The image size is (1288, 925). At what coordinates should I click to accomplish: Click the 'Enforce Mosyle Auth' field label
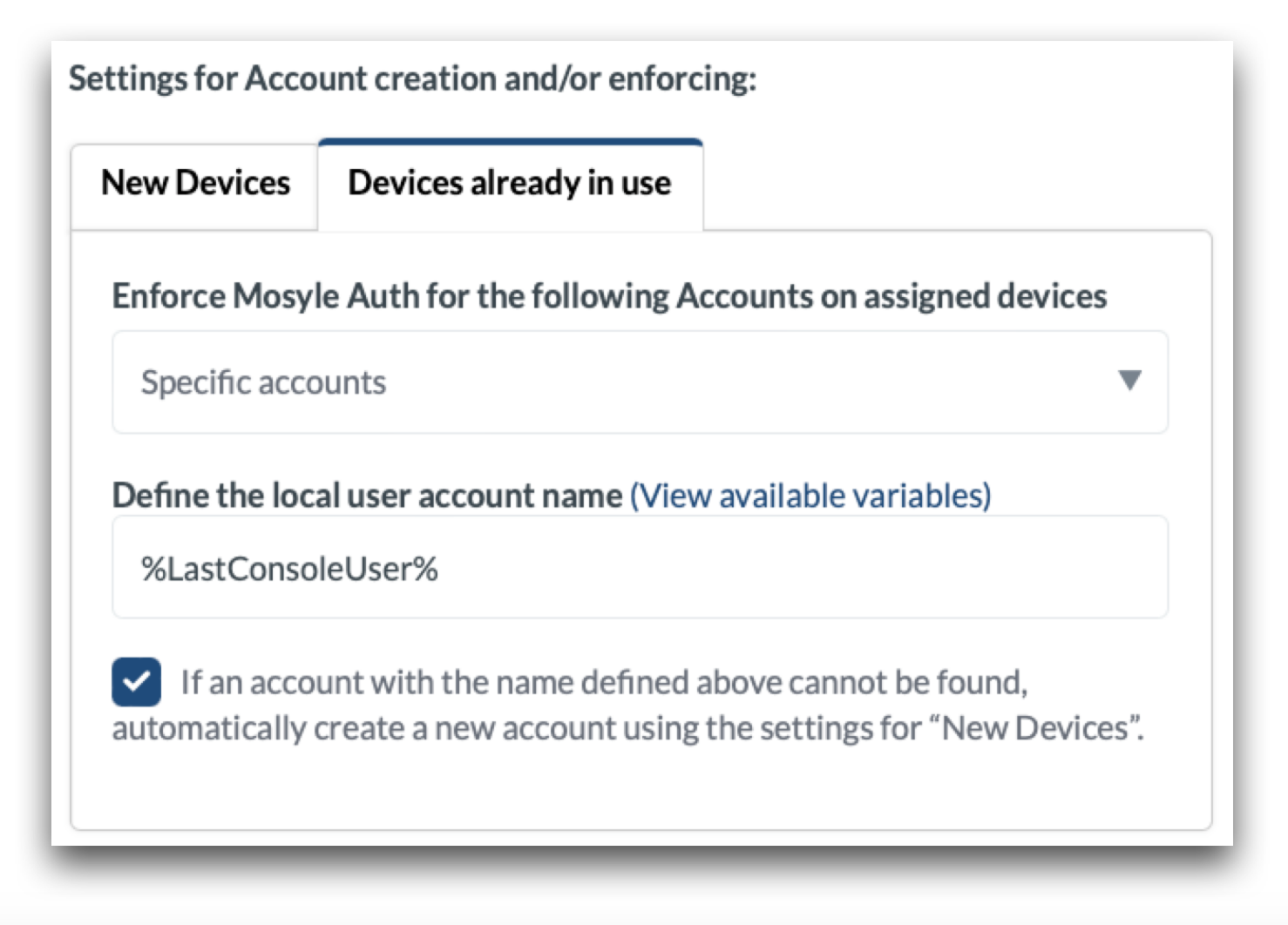point(608,296)
